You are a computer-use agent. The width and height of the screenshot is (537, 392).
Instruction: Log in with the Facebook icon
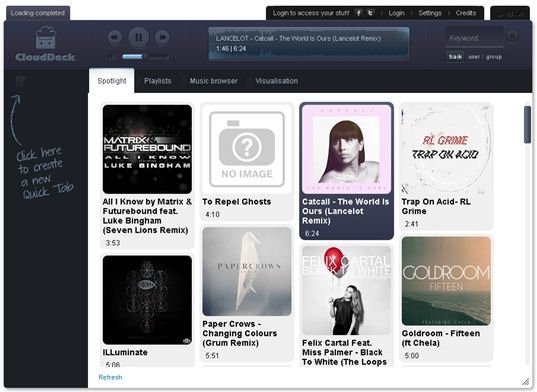pyautogui.click(x=358, y=13)
